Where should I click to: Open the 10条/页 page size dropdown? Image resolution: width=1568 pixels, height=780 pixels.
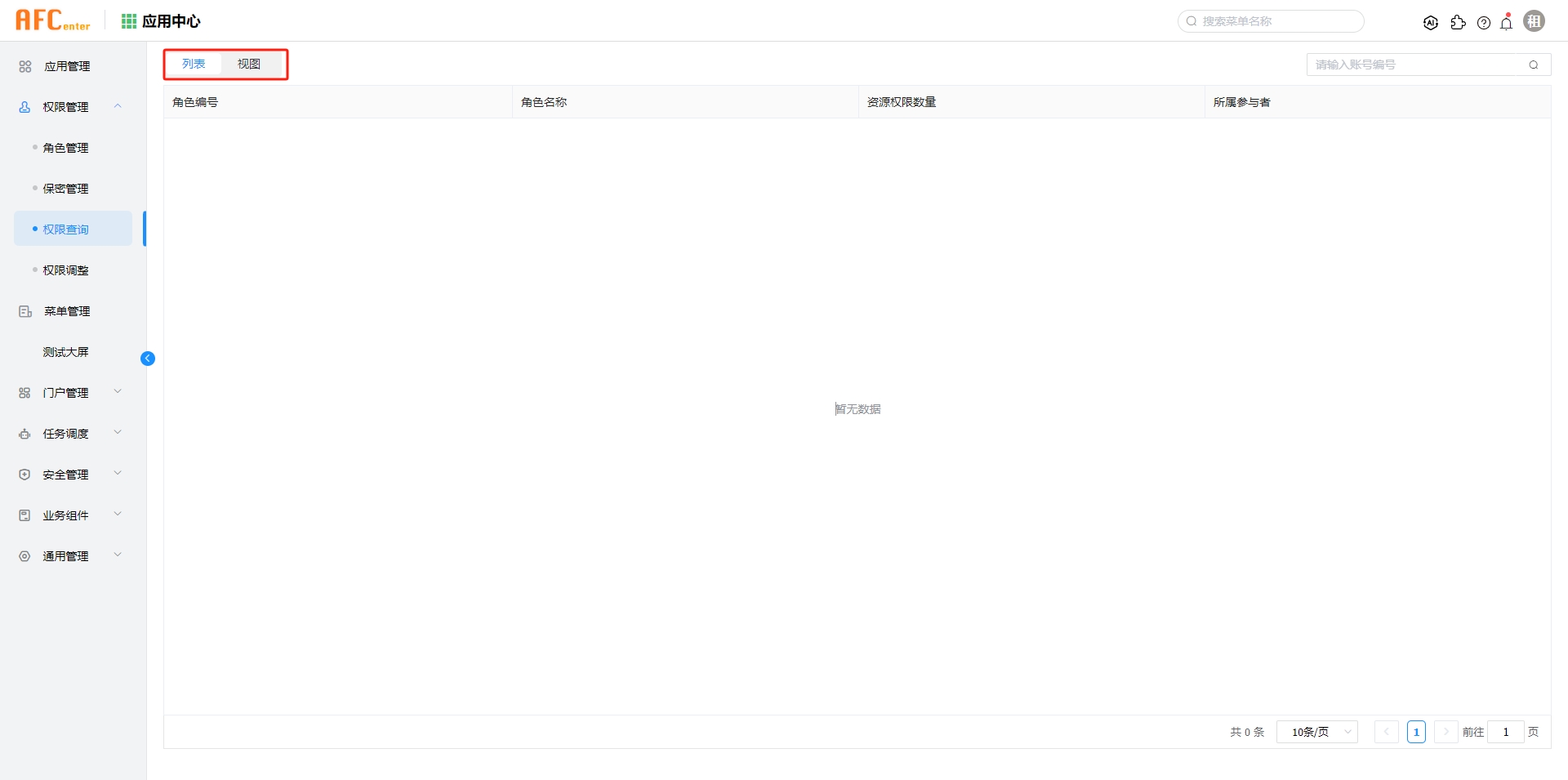click(x=1316, y=732)
